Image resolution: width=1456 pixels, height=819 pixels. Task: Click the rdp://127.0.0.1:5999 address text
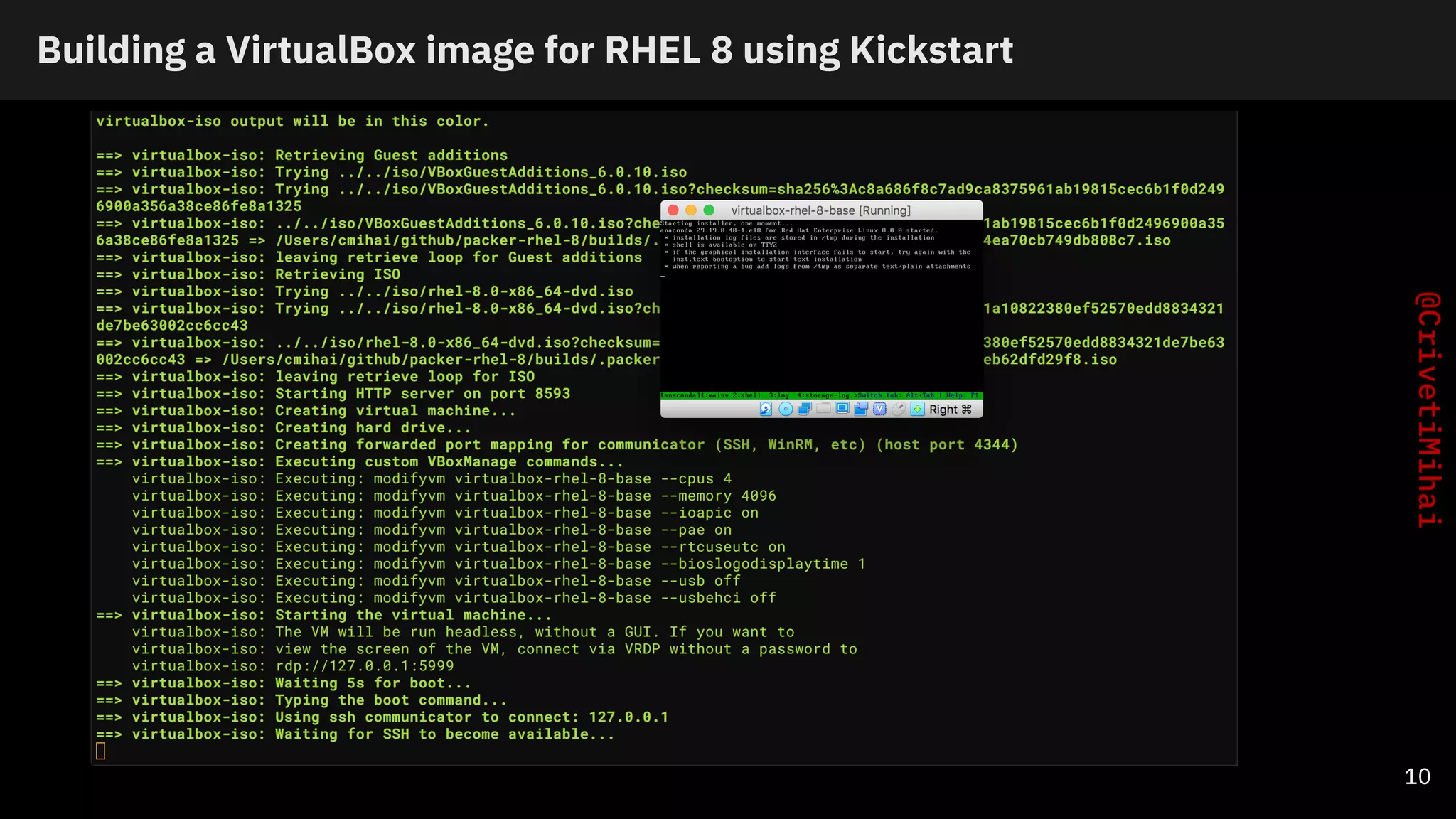(x=365, y=666)
